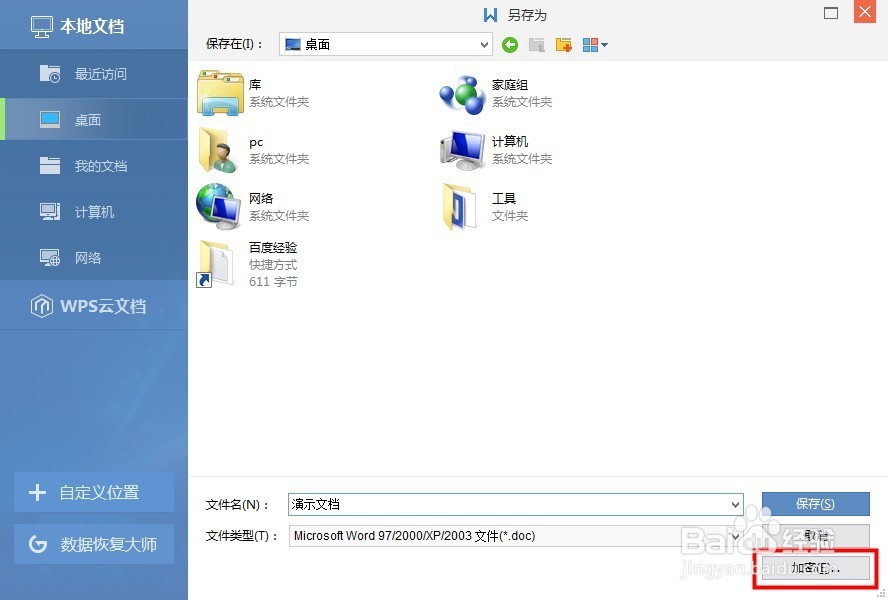This screenshot has height=600, width=888.
Task: Create a new folder with the toolbar icon
Action: (564, 44)
